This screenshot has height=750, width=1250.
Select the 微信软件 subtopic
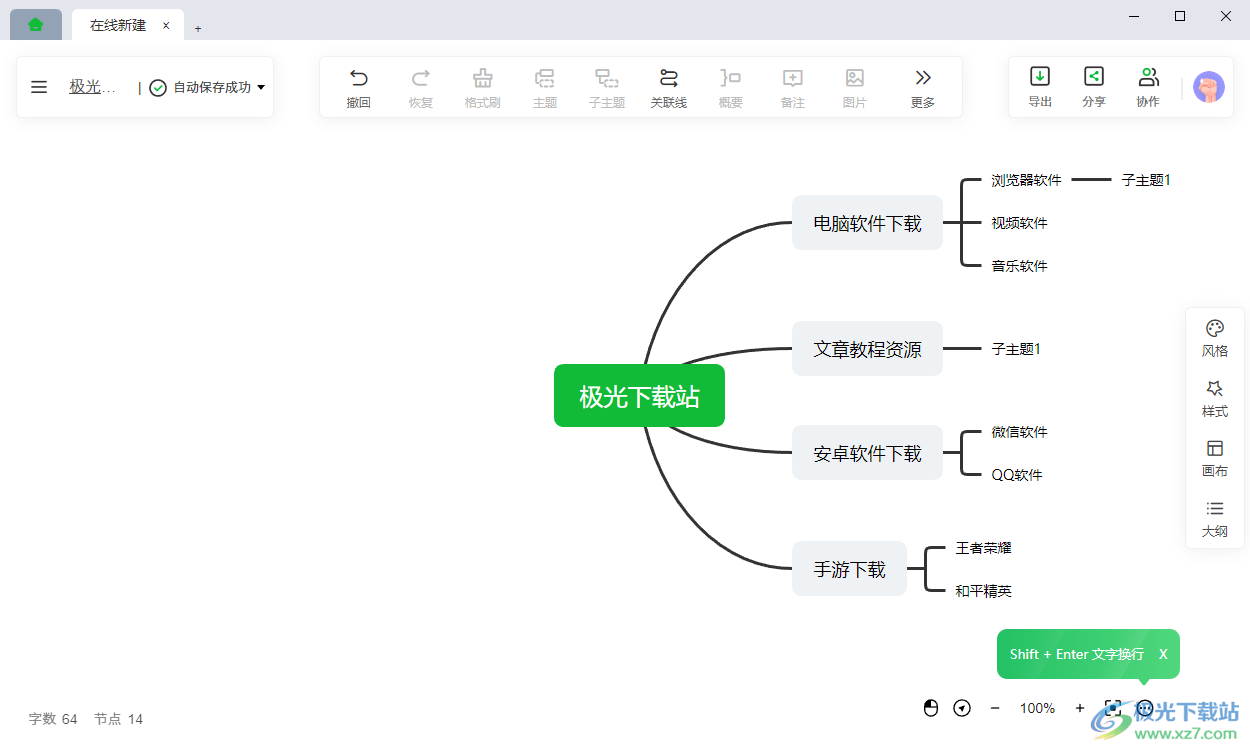tap(1019, 432)
